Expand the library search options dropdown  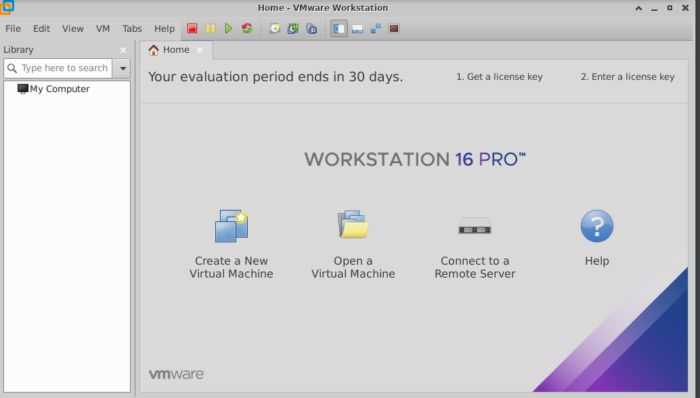pos(122,68)
